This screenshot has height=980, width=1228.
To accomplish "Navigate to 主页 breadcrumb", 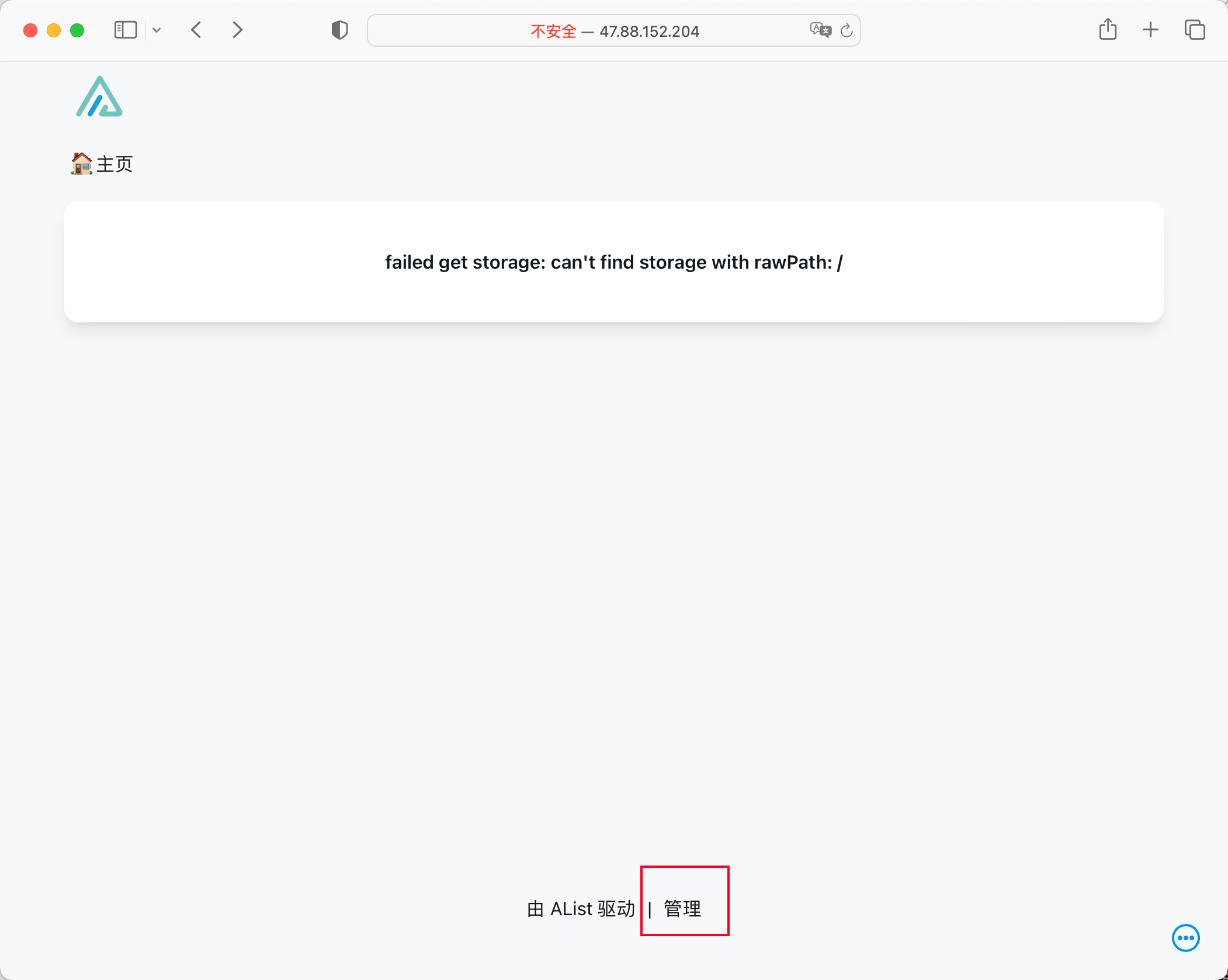I will pos(115,164).
